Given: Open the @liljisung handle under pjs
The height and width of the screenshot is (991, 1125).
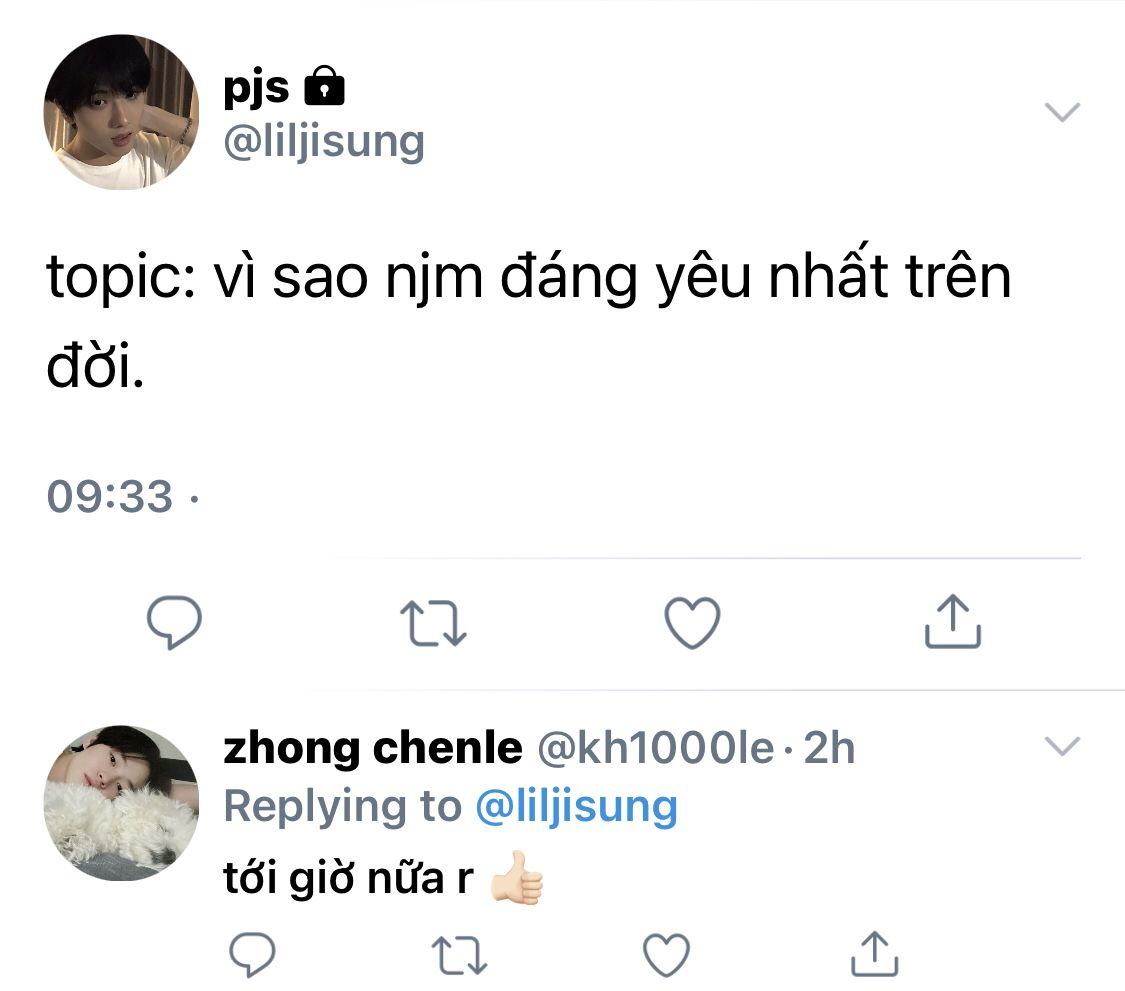Looking at the screenshot, I should [x=324, y=142].
